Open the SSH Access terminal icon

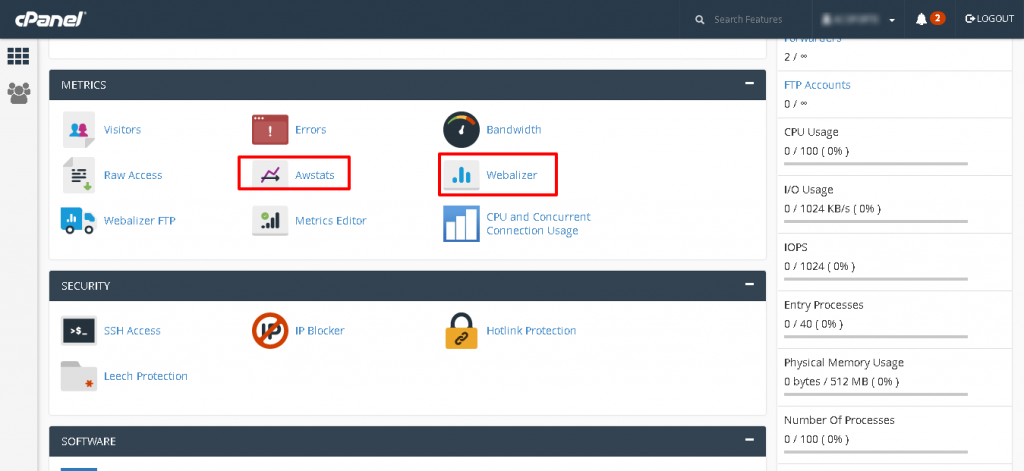point(79,331)
